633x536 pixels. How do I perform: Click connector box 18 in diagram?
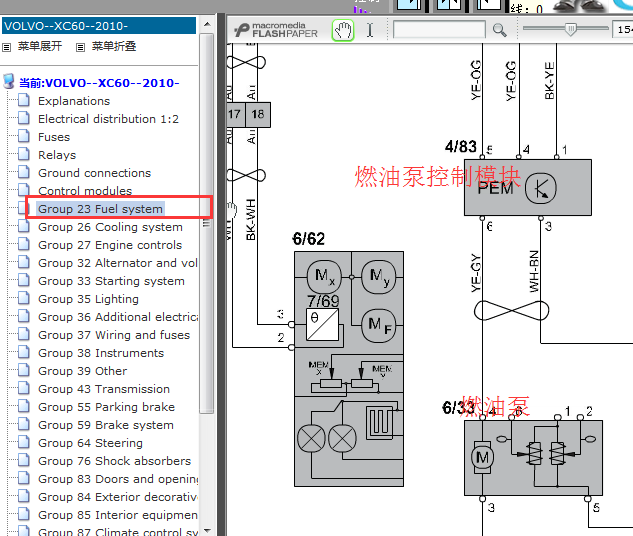258,115
